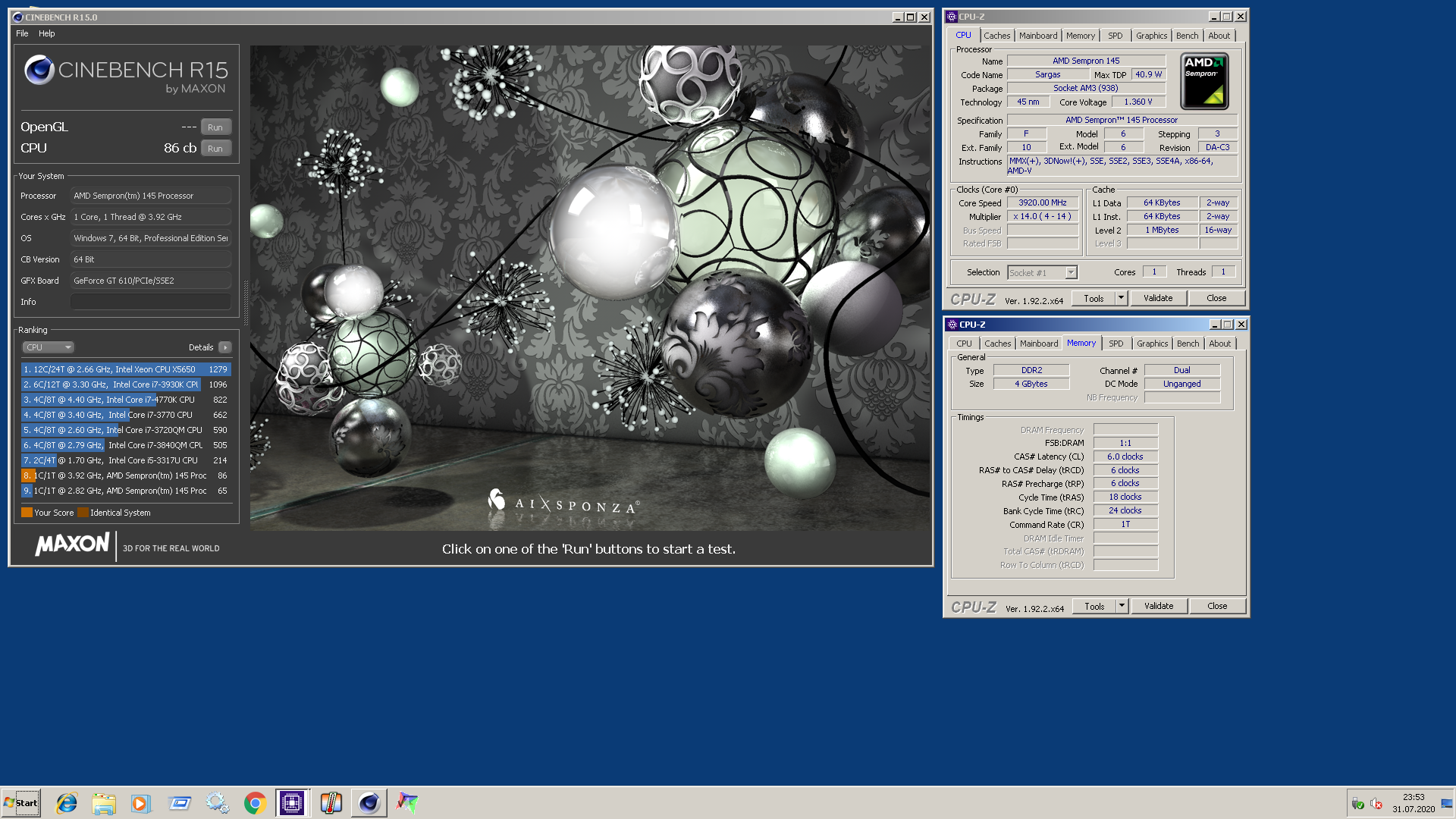Click the Start button

21,803
